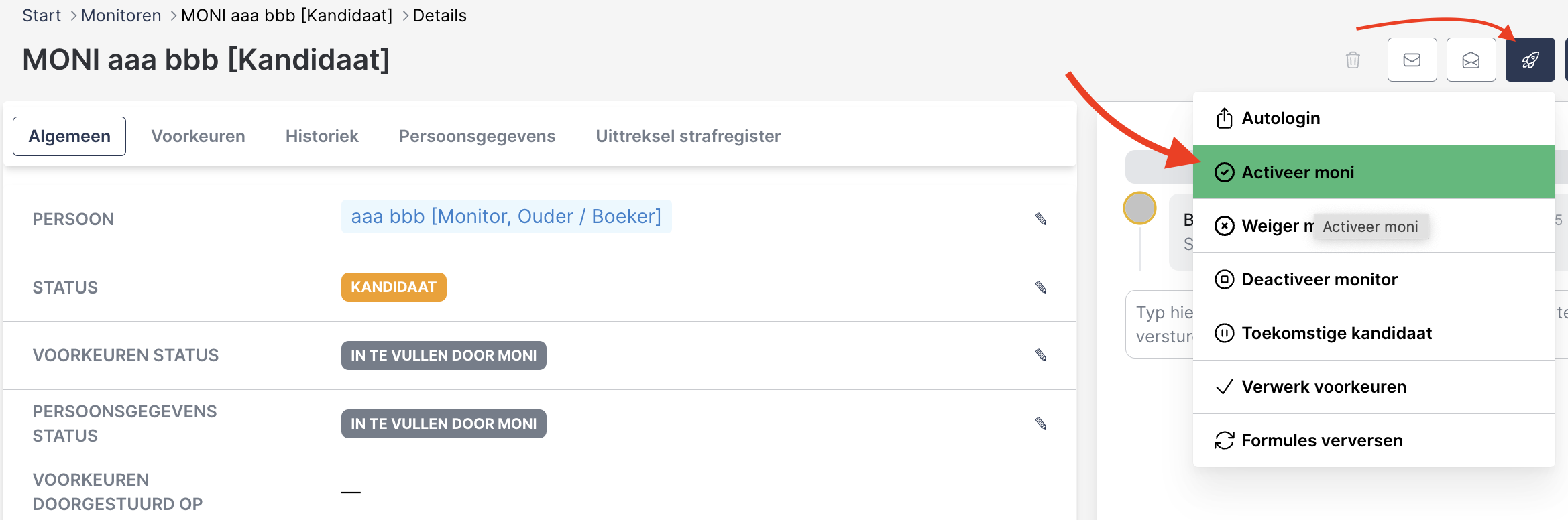1568x520 pixels.
Task: Open the Historiek tab
Action: tap(322, 136)
